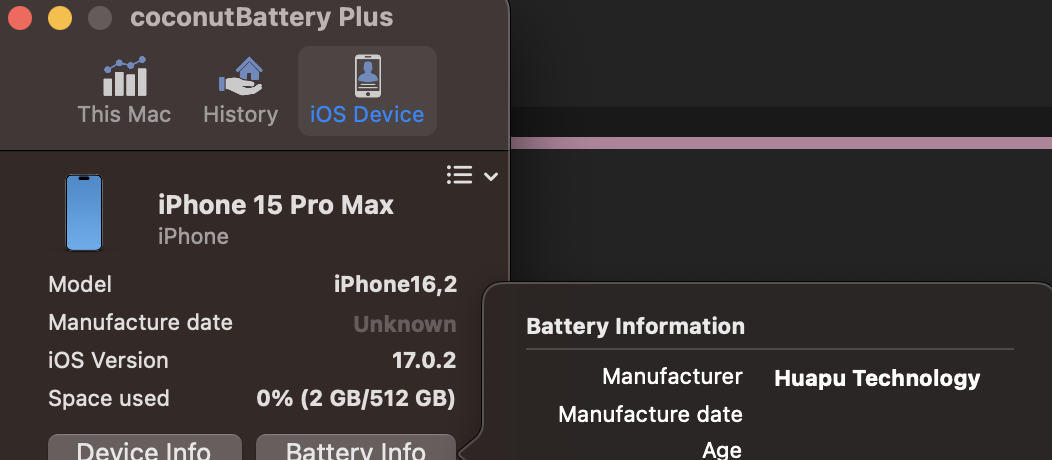This screenshot has height=460, width=1052.
Task: Open the device list icon
Action: 460,176
